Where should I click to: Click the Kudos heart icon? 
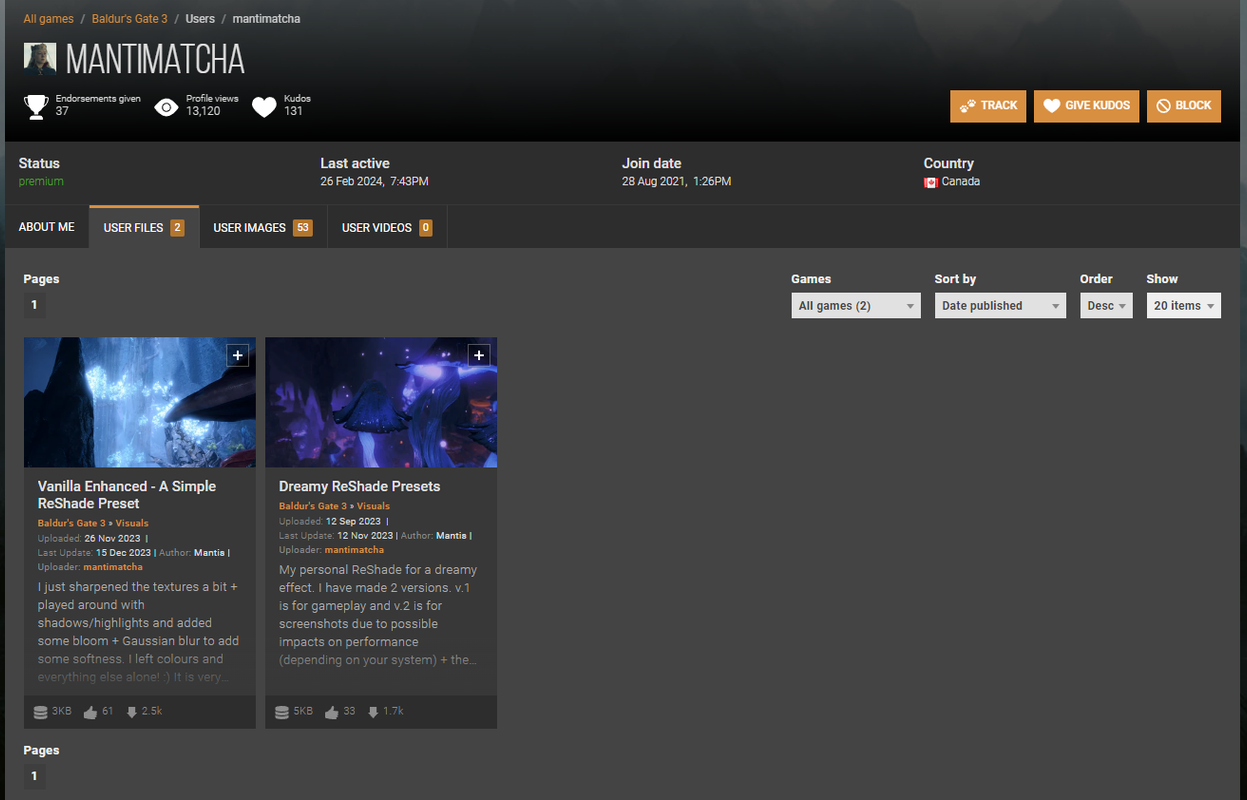pyautogui.click(x=264, y=106)
